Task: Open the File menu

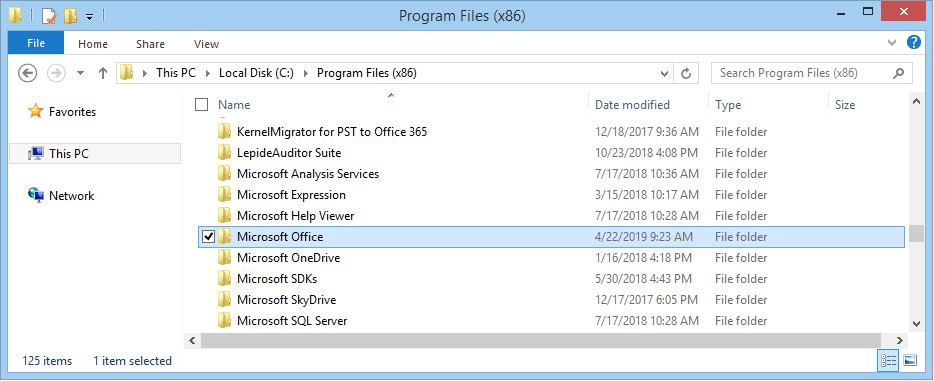Action: click(36, 43)
